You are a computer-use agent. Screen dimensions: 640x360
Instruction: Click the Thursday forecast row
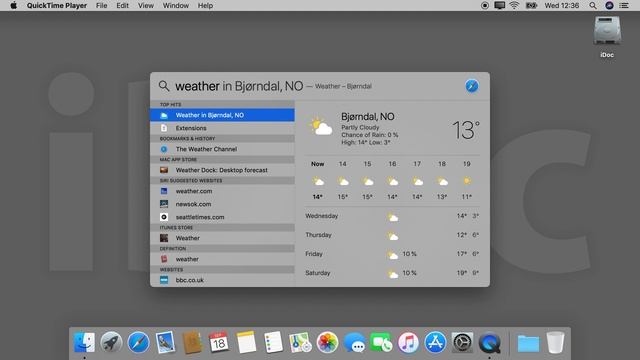coord(392,235)
